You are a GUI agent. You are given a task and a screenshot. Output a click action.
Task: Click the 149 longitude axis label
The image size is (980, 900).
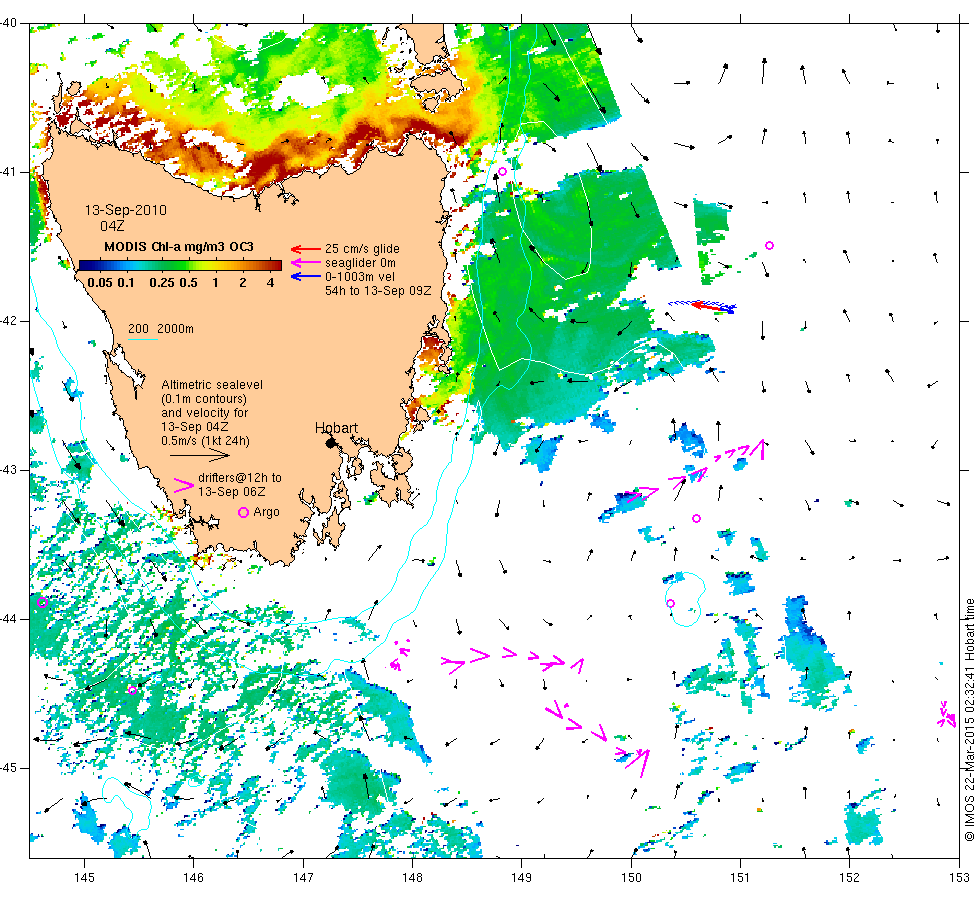click(521, 878)
